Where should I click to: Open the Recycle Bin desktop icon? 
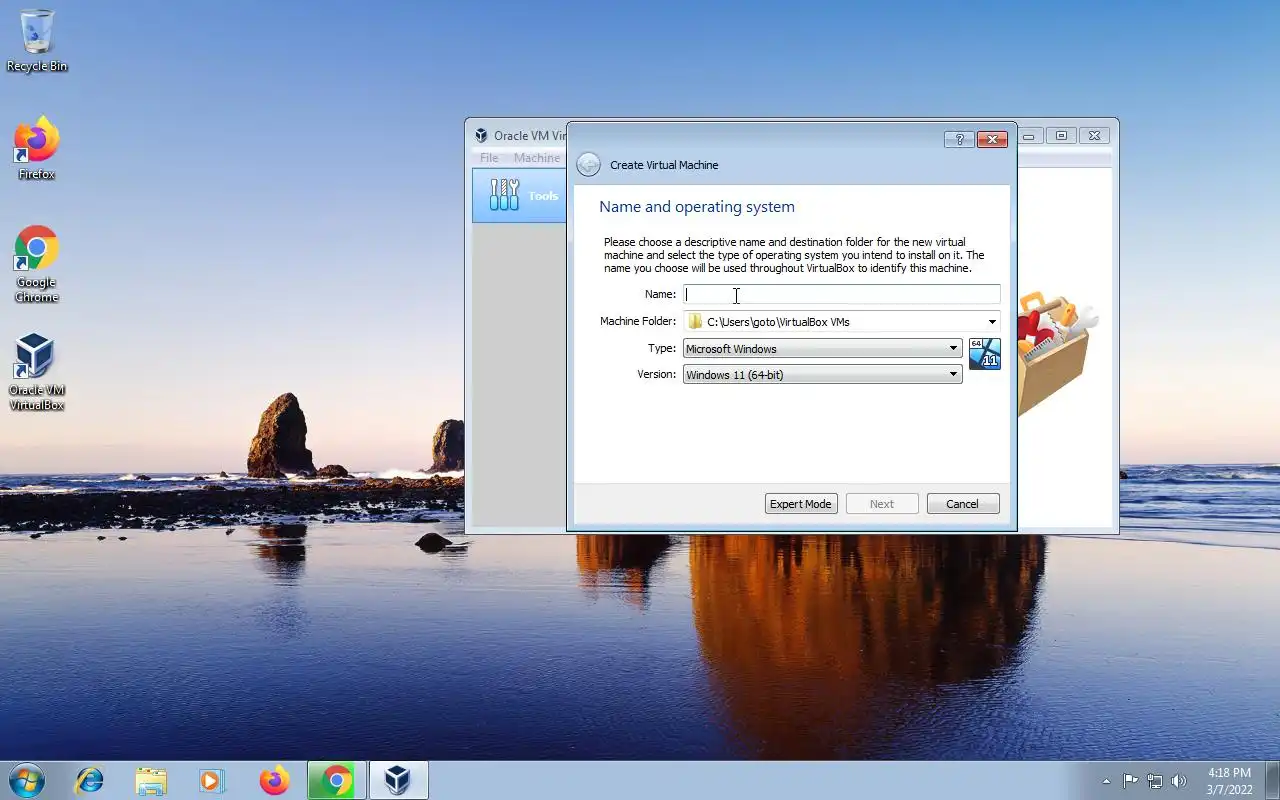pyautogui.click(x=37, y=41)
